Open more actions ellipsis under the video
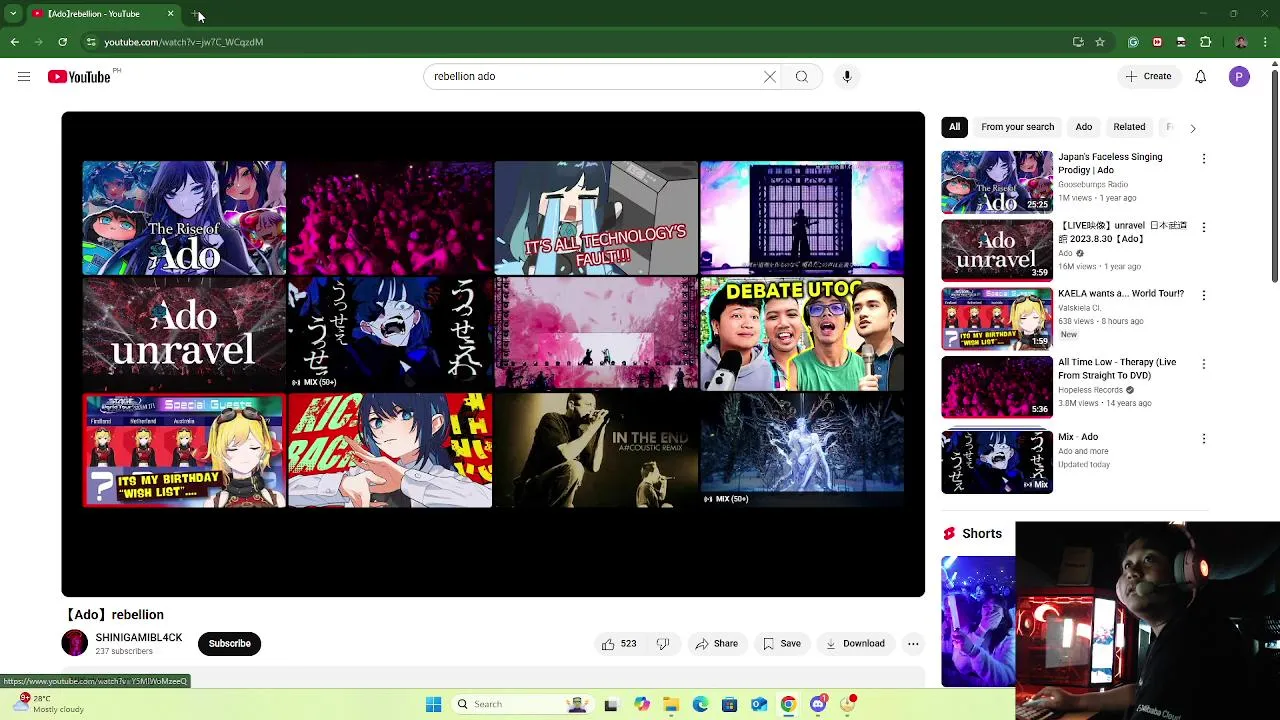 [x=913, y=644]
